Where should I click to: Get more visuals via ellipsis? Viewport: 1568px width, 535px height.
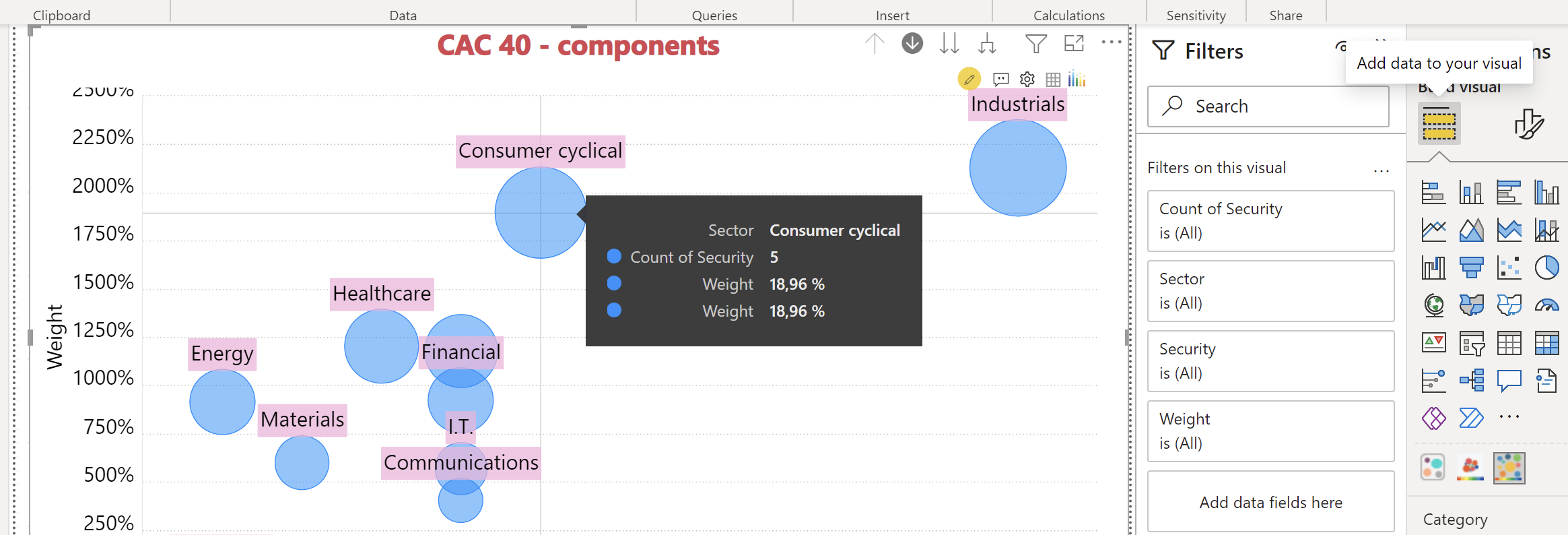(x=1509, y=416)
